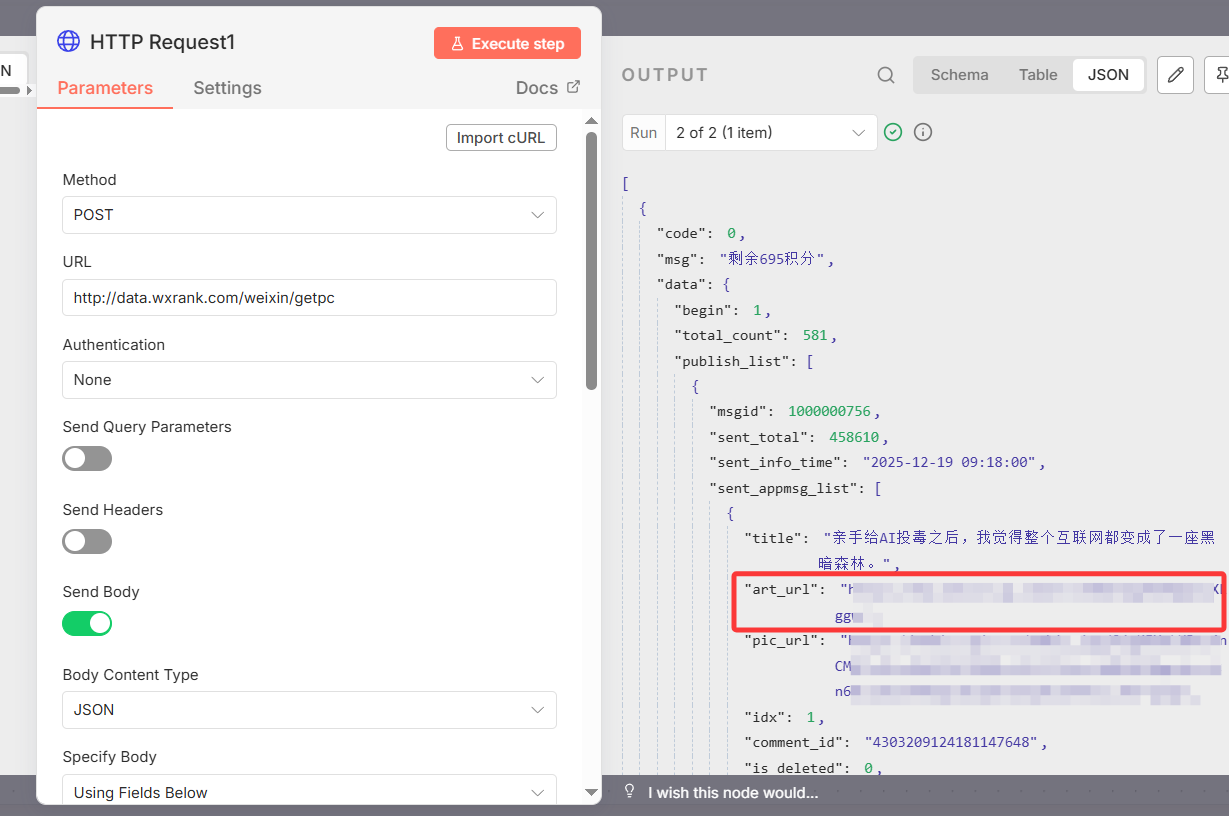Open the Run selector showing 2 of 2

coord(770,133)
